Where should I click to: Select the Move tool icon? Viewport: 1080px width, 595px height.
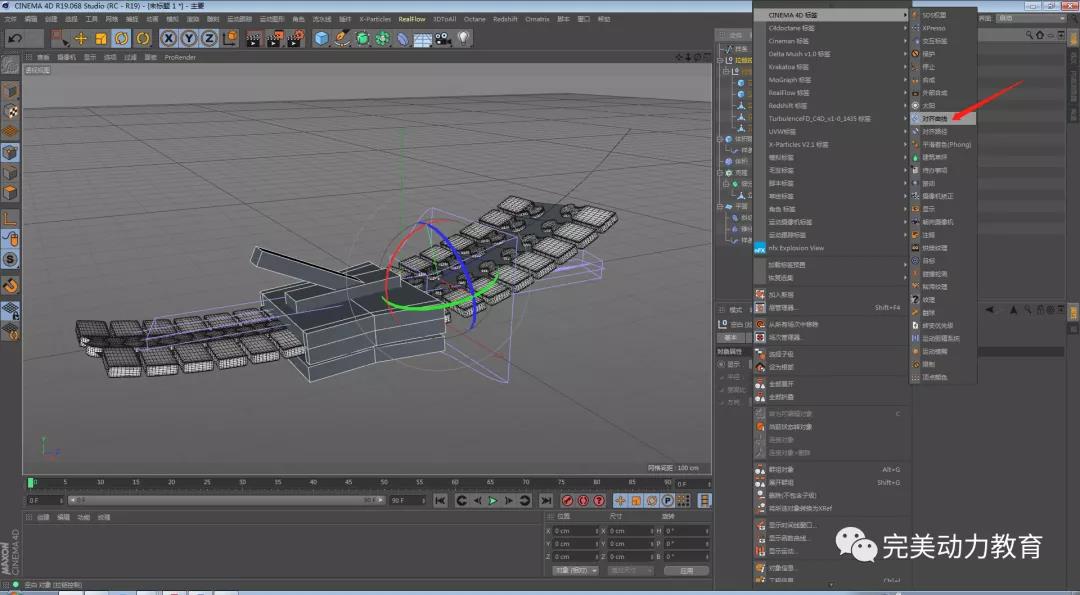(81, 38)
